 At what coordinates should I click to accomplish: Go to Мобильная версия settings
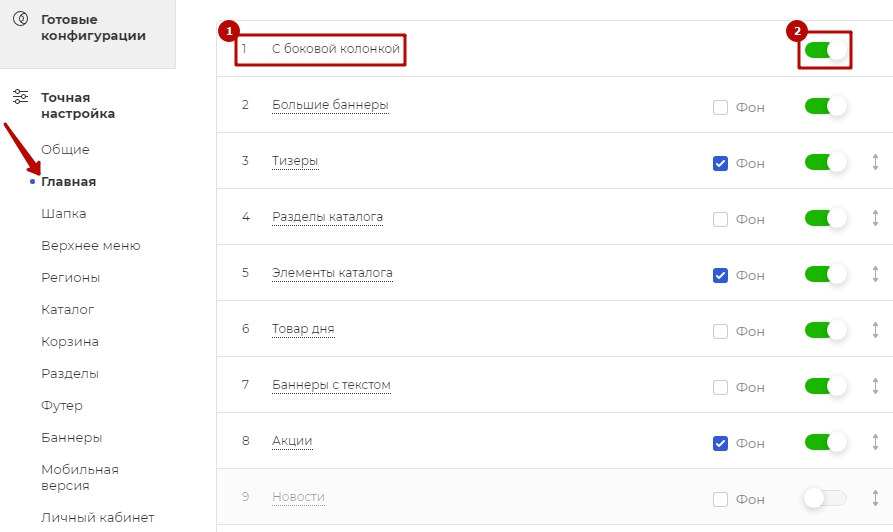click(80, 477)
